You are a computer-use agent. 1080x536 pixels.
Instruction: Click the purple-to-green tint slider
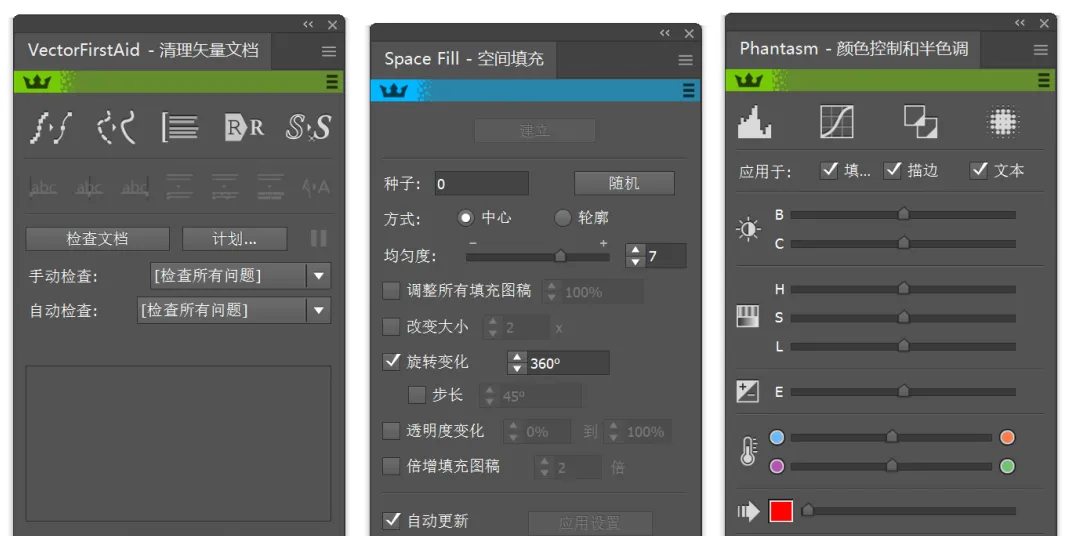(891, 466)
